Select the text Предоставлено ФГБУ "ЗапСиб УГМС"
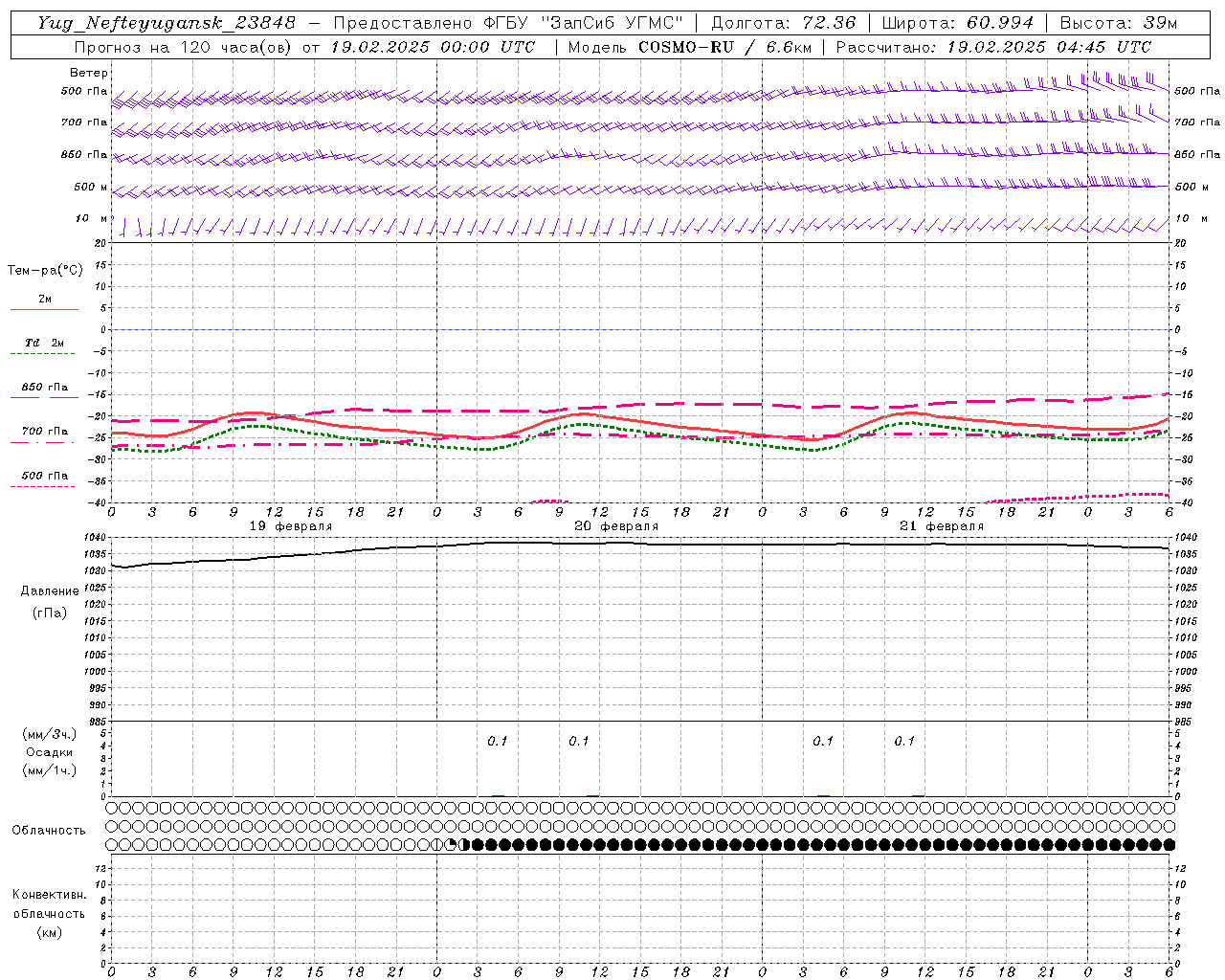Screen dimensions: 1225x980 pos(508,23)
